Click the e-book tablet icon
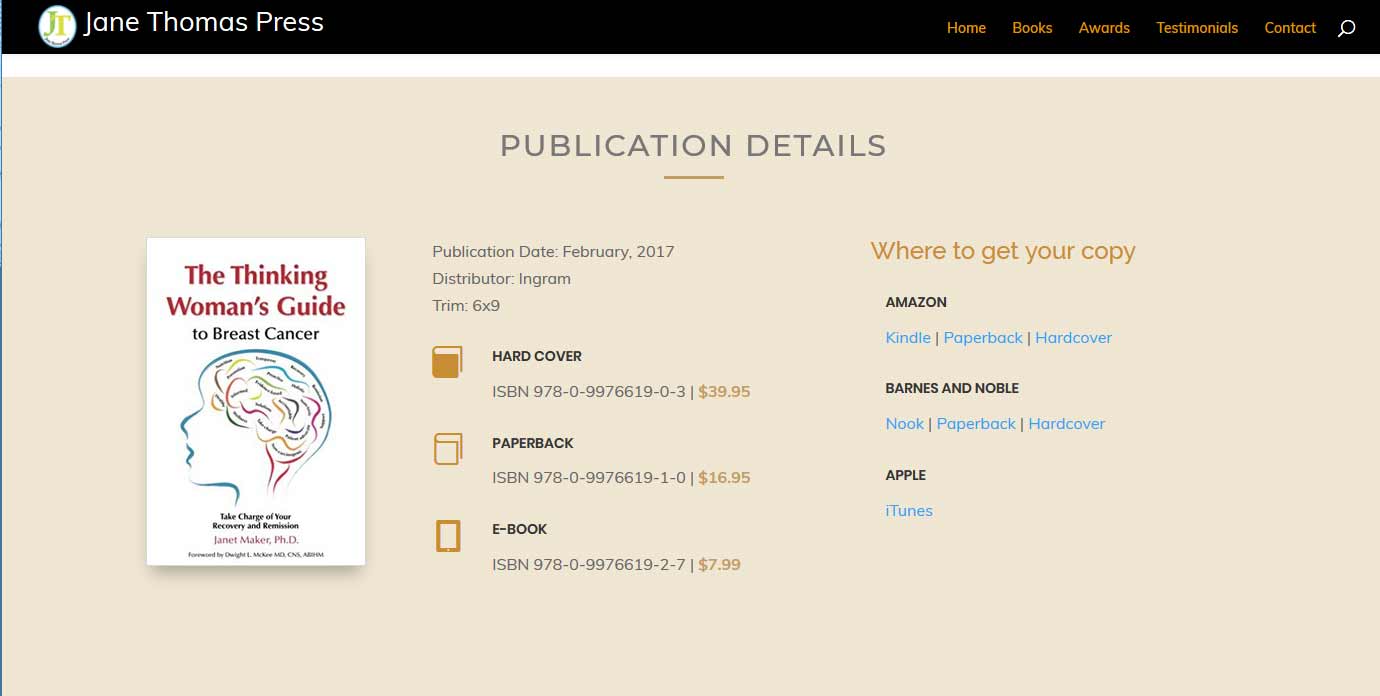The width and height of the screenshot is (1380, 696). (x=447, y=536)
